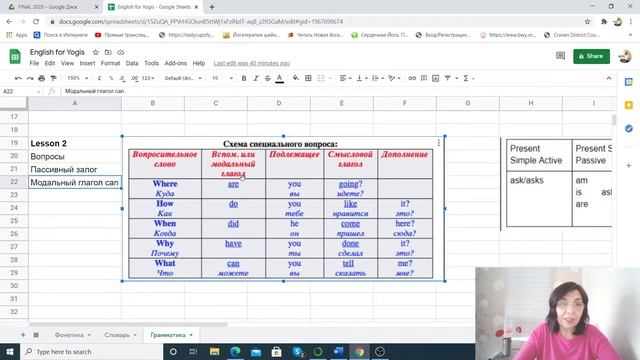Insert a chart
Screen dimensions: 640x360
[436, 78]
